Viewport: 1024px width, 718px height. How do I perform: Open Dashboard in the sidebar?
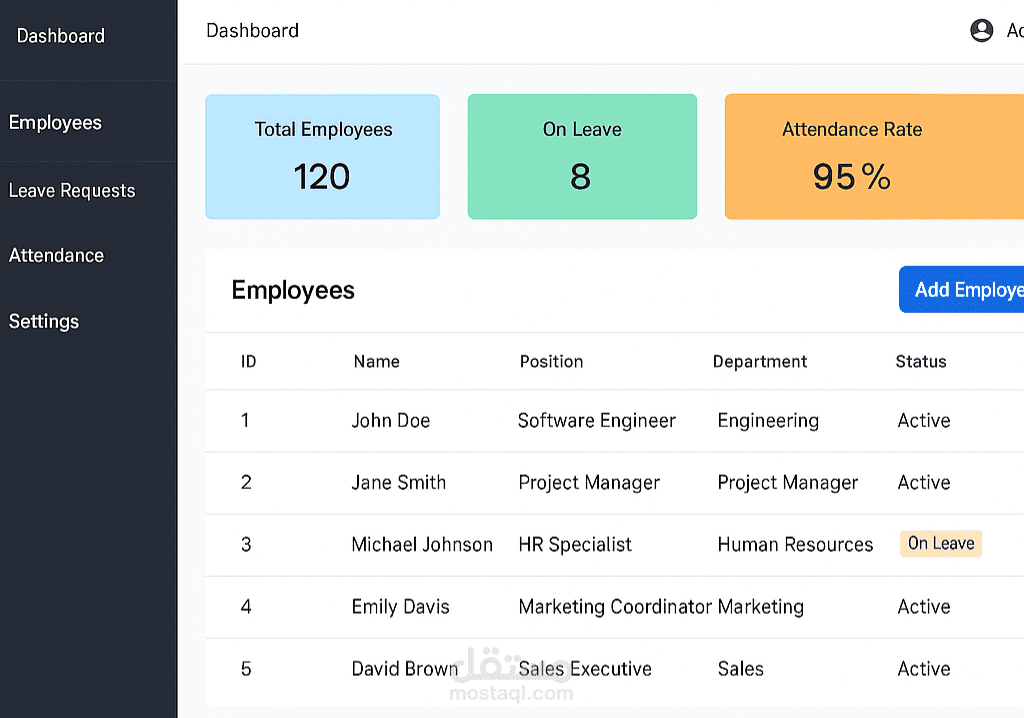pyautogui.click(x=60, y=36)
